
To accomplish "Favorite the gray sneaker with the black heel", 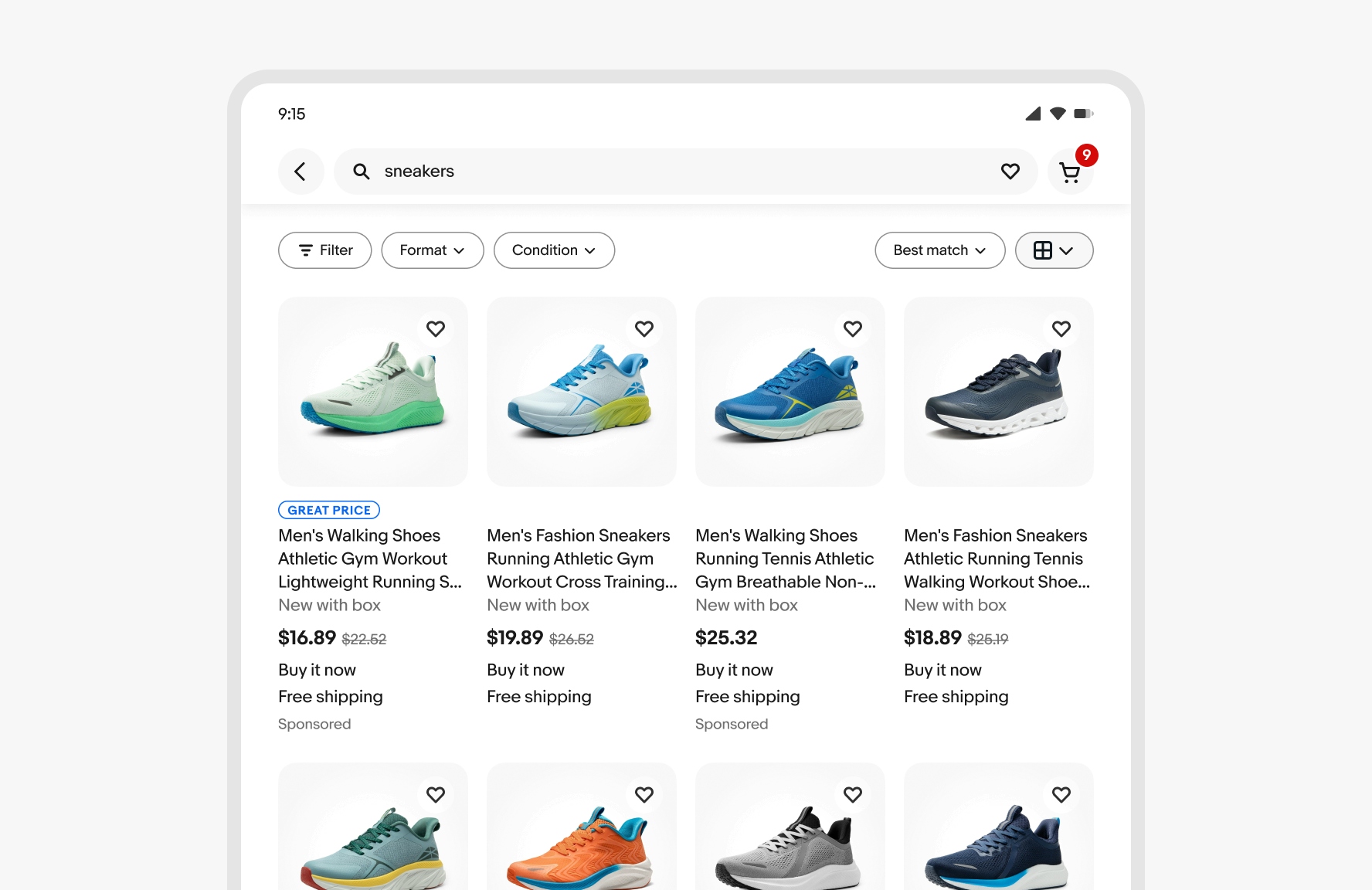I will point(853,795).
